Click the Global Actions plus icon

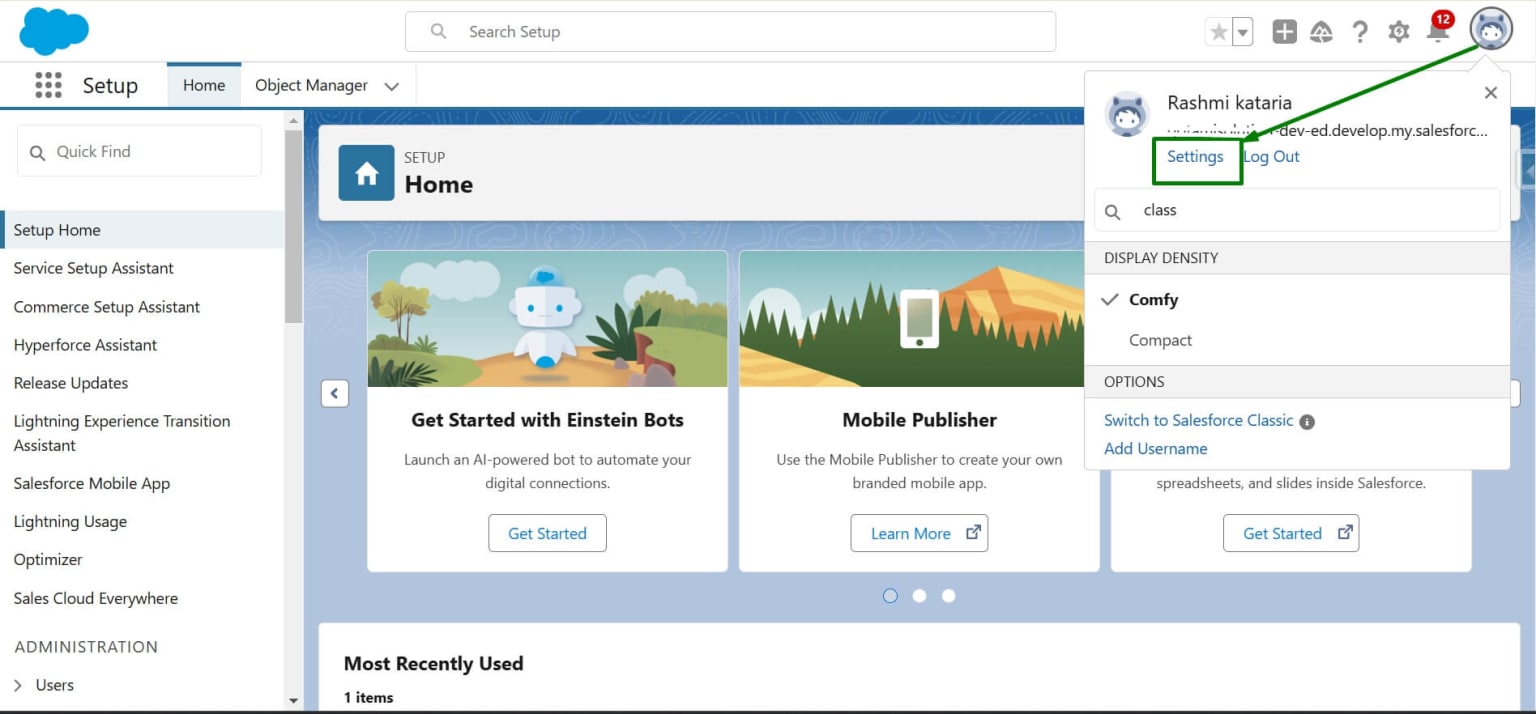[1284, 32]
